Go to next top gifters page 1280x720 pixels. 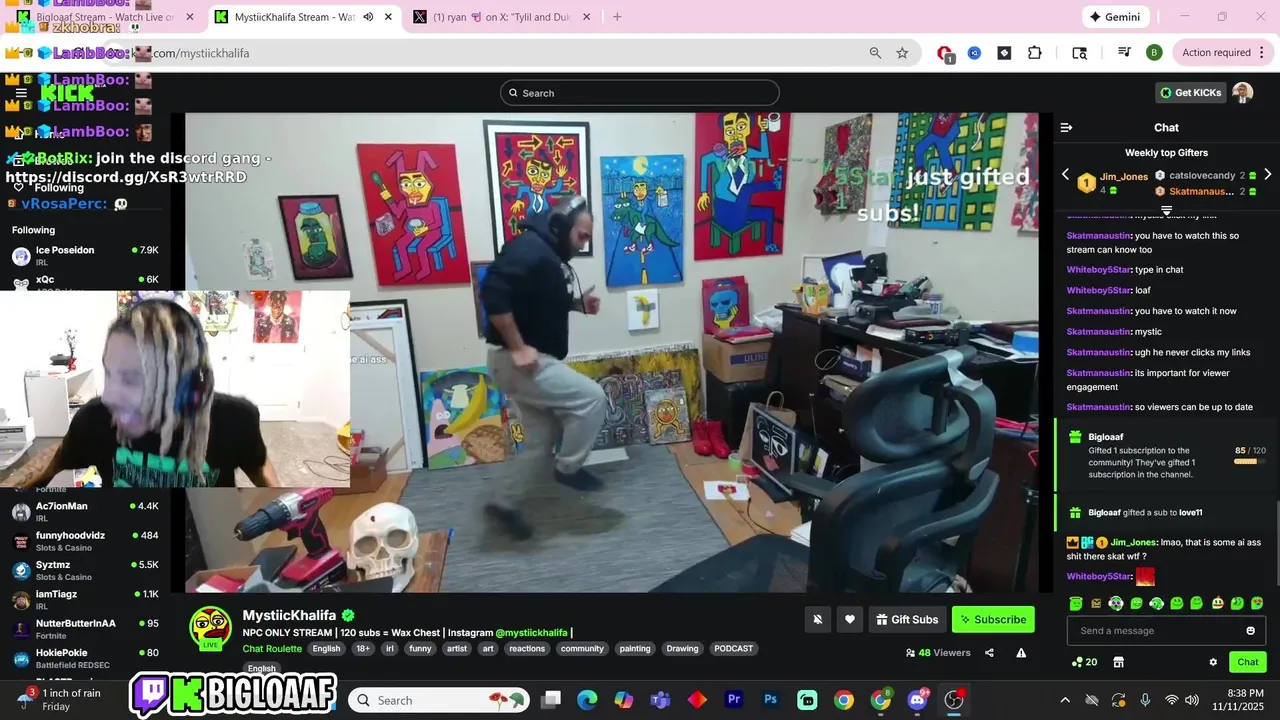coord(1268,174)
